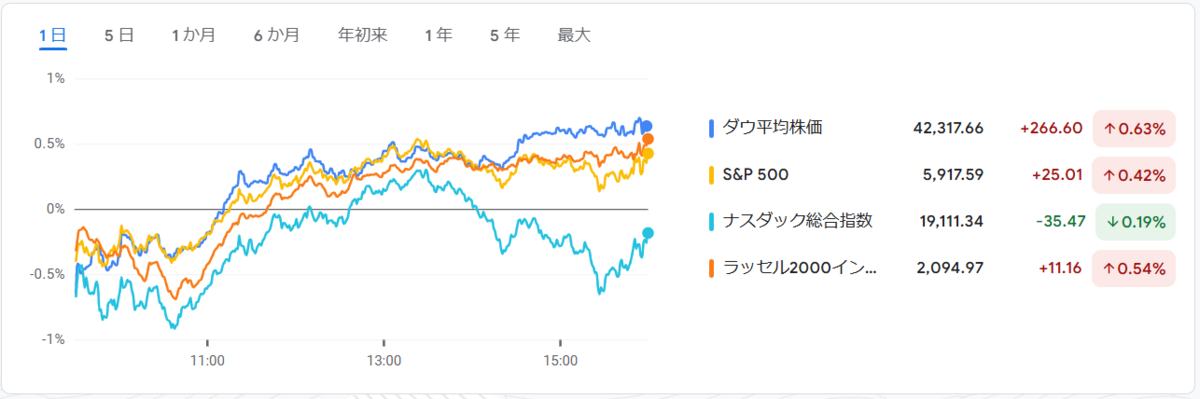This screenshot has height=399, width=1200.
Task: Open the S&P 500 index link
Action: click(755, 175)
